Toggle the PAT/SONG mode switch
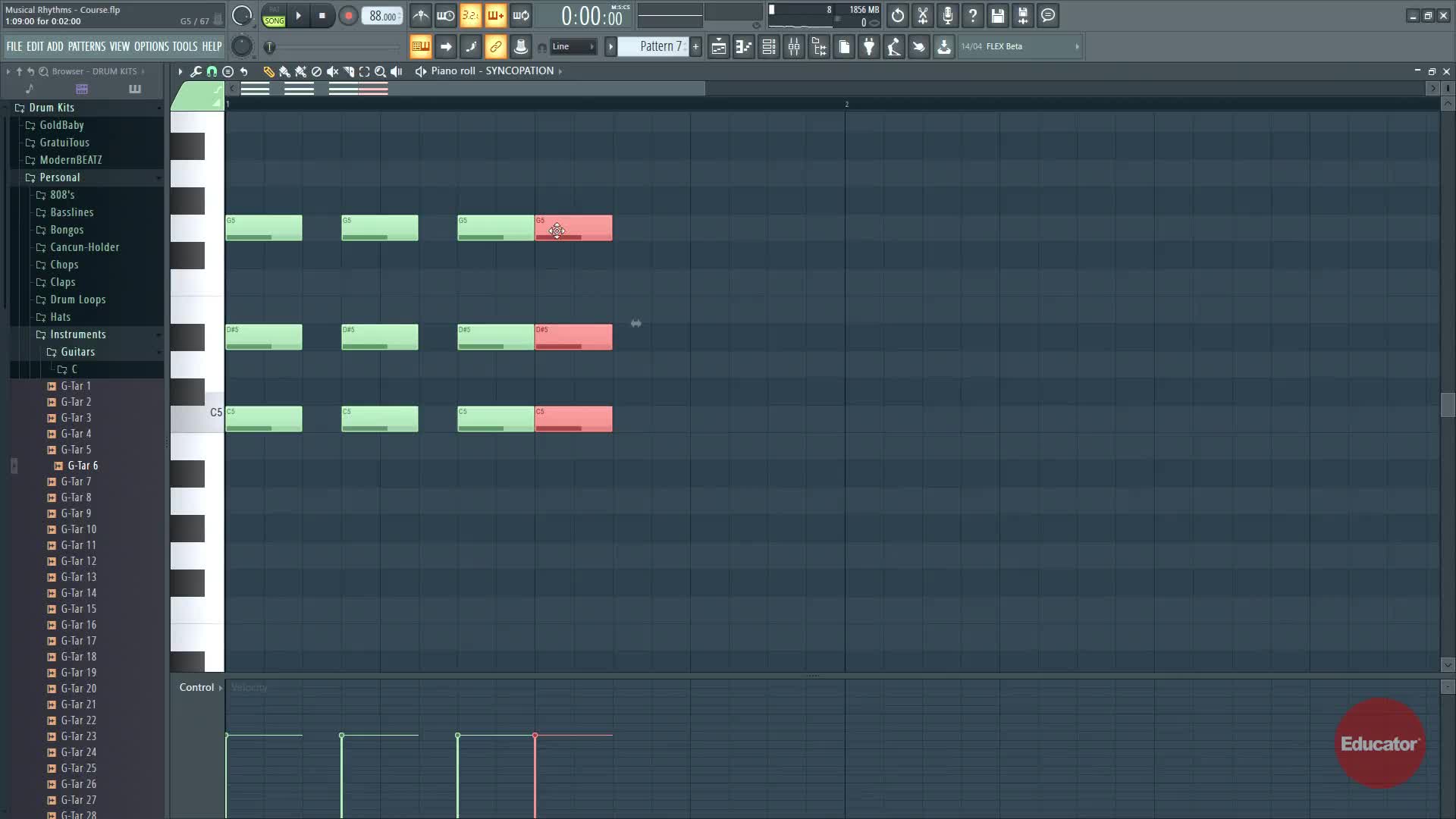 tap(274, 16)
